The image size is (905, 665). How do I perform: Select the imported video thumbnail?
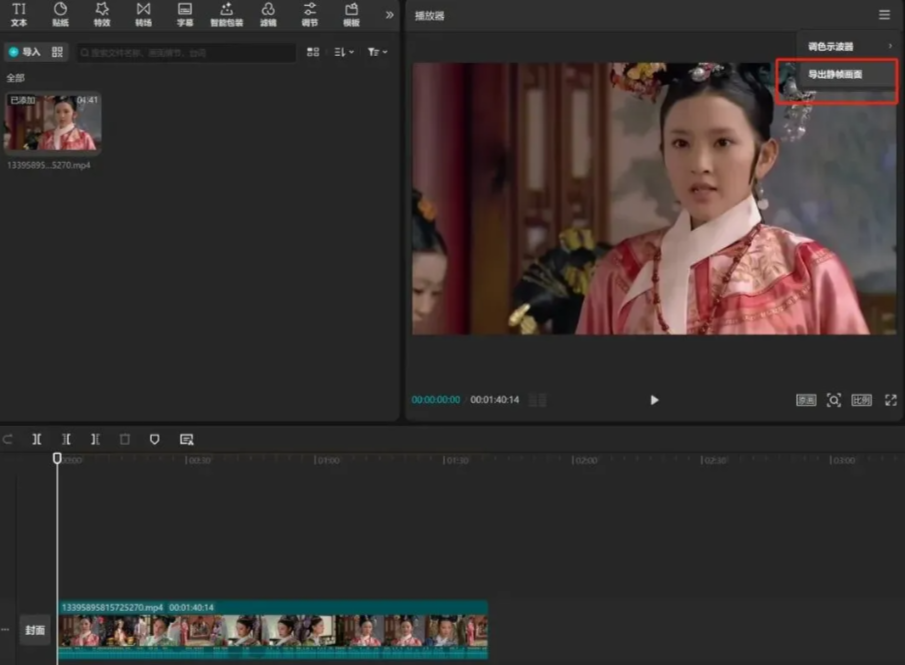[x=53, y=122]
